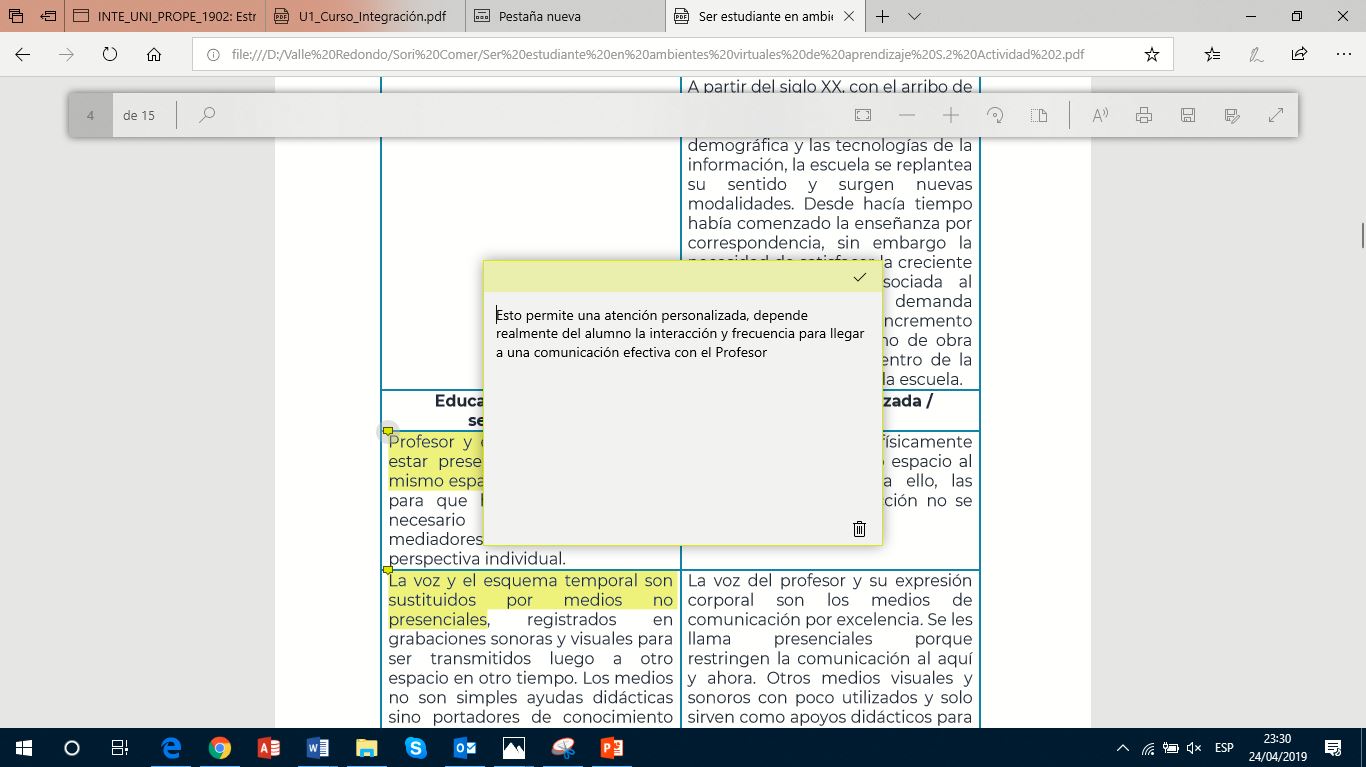Screen dimensions: 1366x767
Task: Show hidden system tray icons
Action: 1123,748
